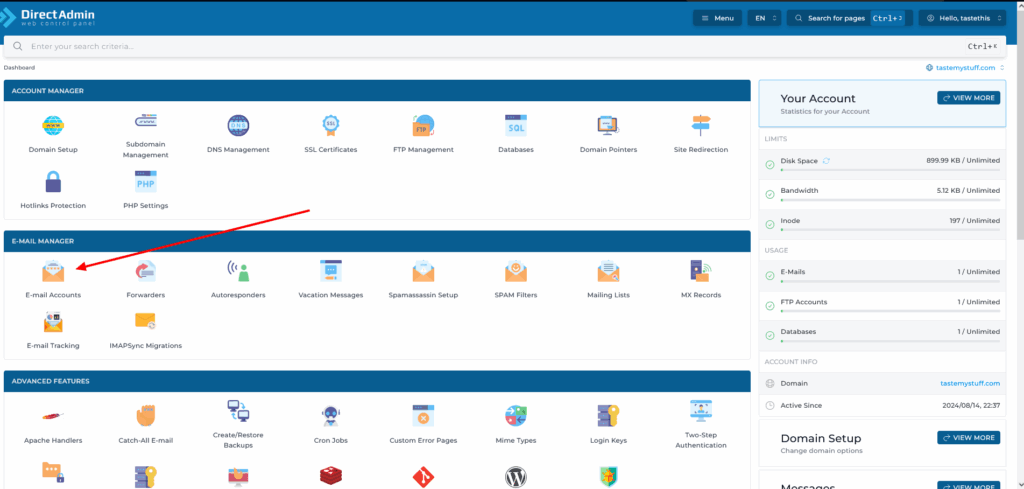Screen dimensions: 1024x489
Task: Open the MX Records icon
Action: tap(700, 271)
